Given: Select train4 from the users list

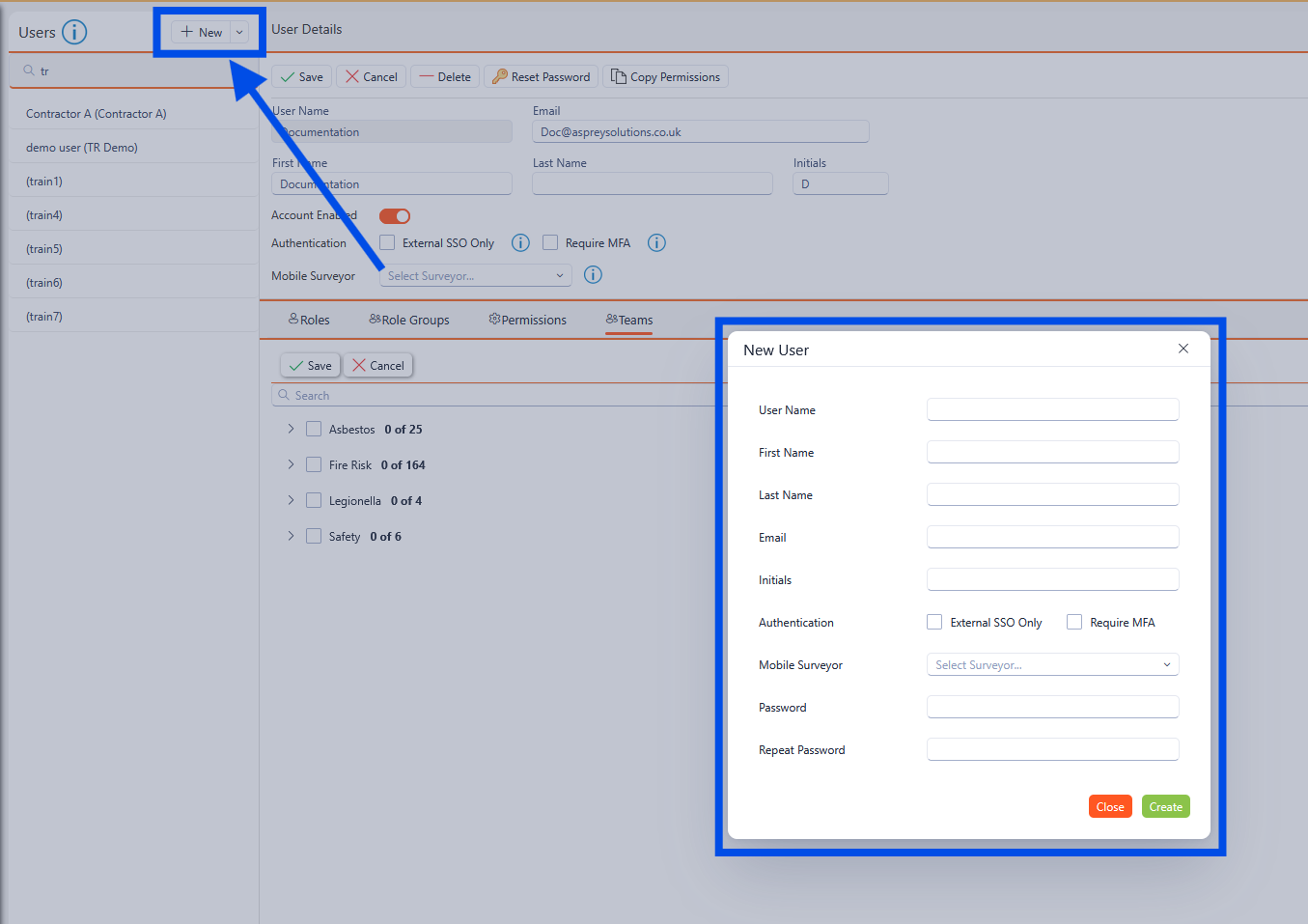Looking at the screenshot, I should pos(44,215).
